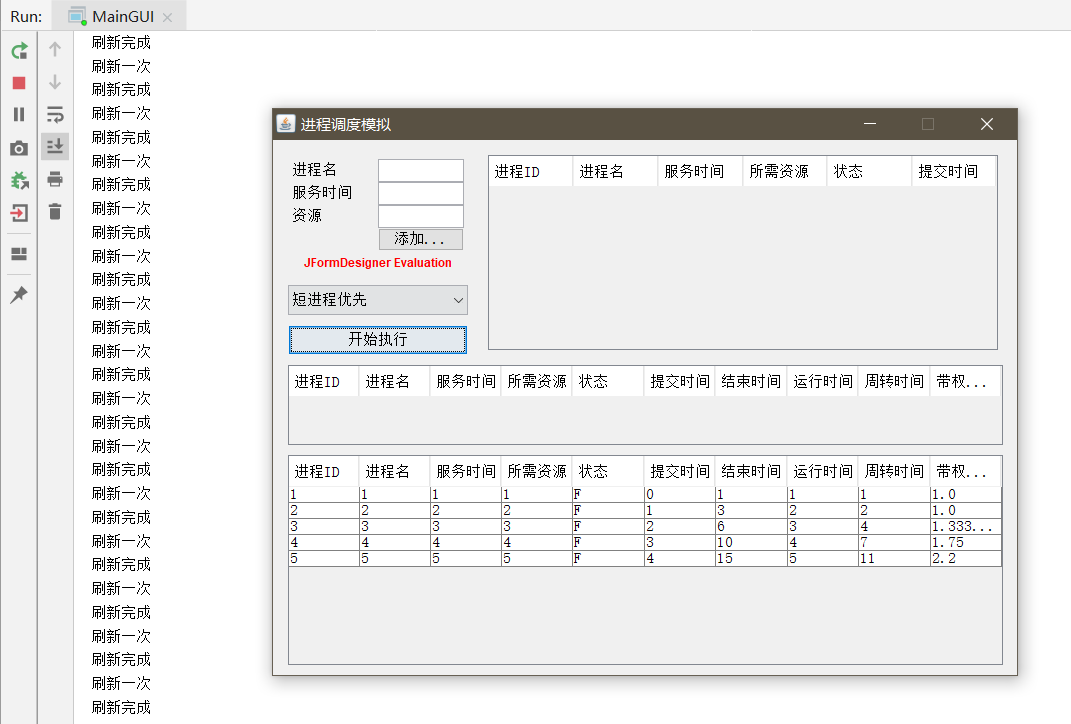Click 进程ID header in the top-right table
The height and width of the screenshot is (724, 1071).
click(x=531, y=171)
